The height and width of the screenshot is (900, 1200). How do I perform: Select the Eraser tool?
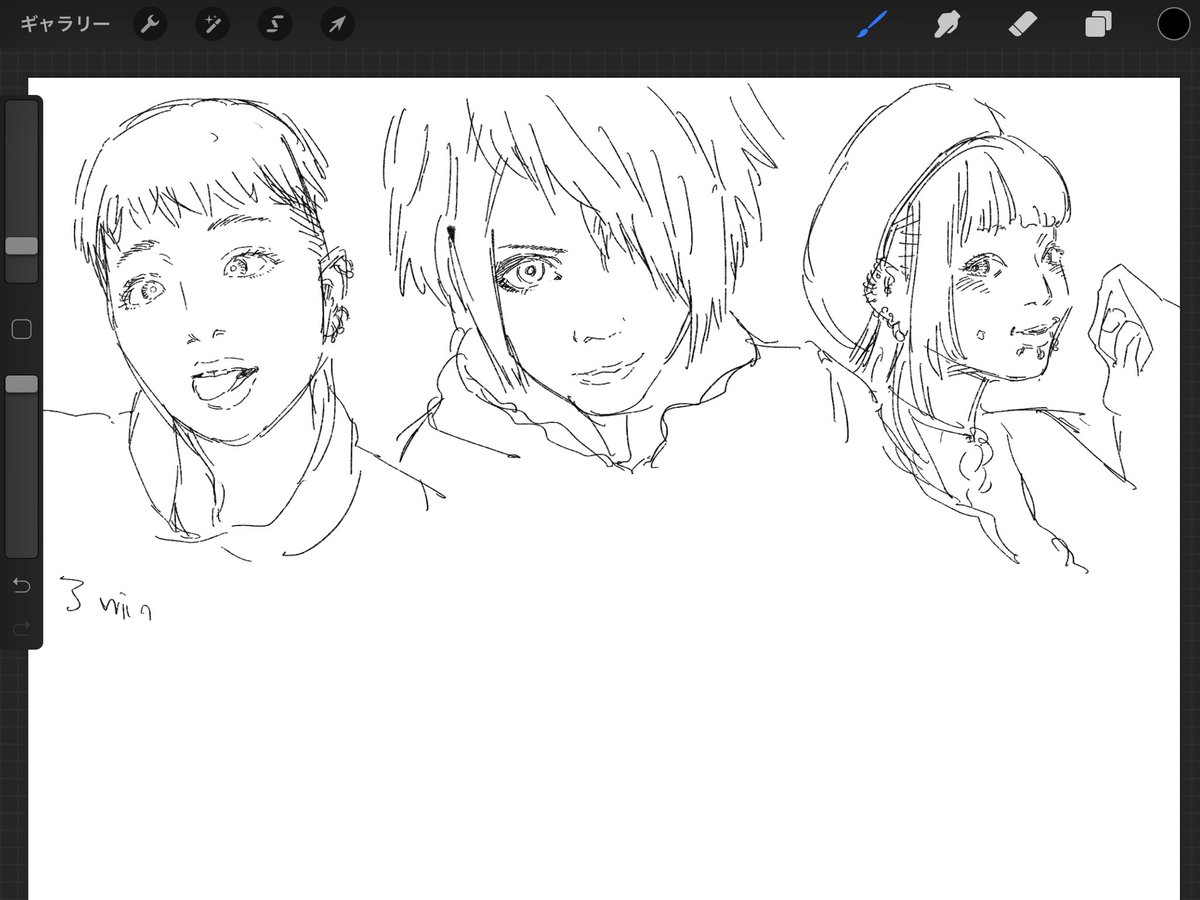coord(1023,24)
